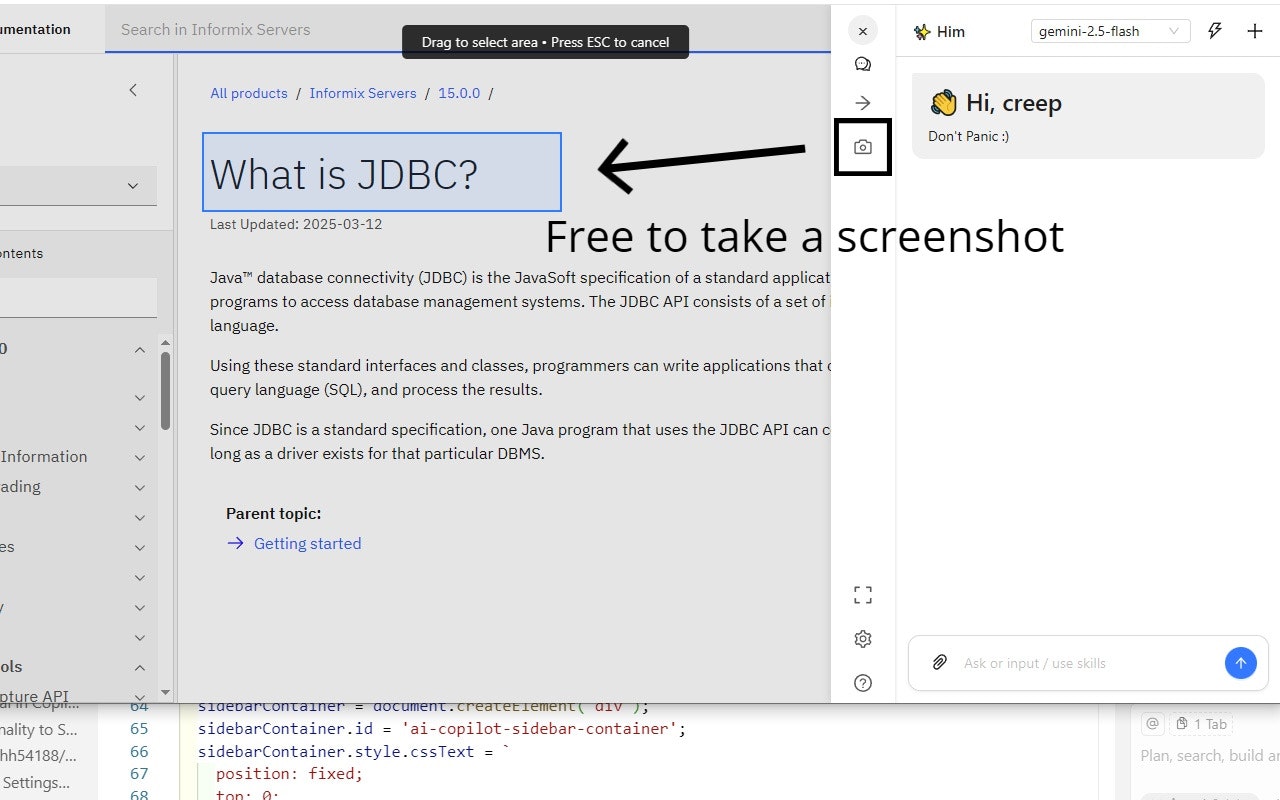This screenshot has height=800, width=1280.
Task: Click the 'Him' assistant name
Action: point(951,31)
